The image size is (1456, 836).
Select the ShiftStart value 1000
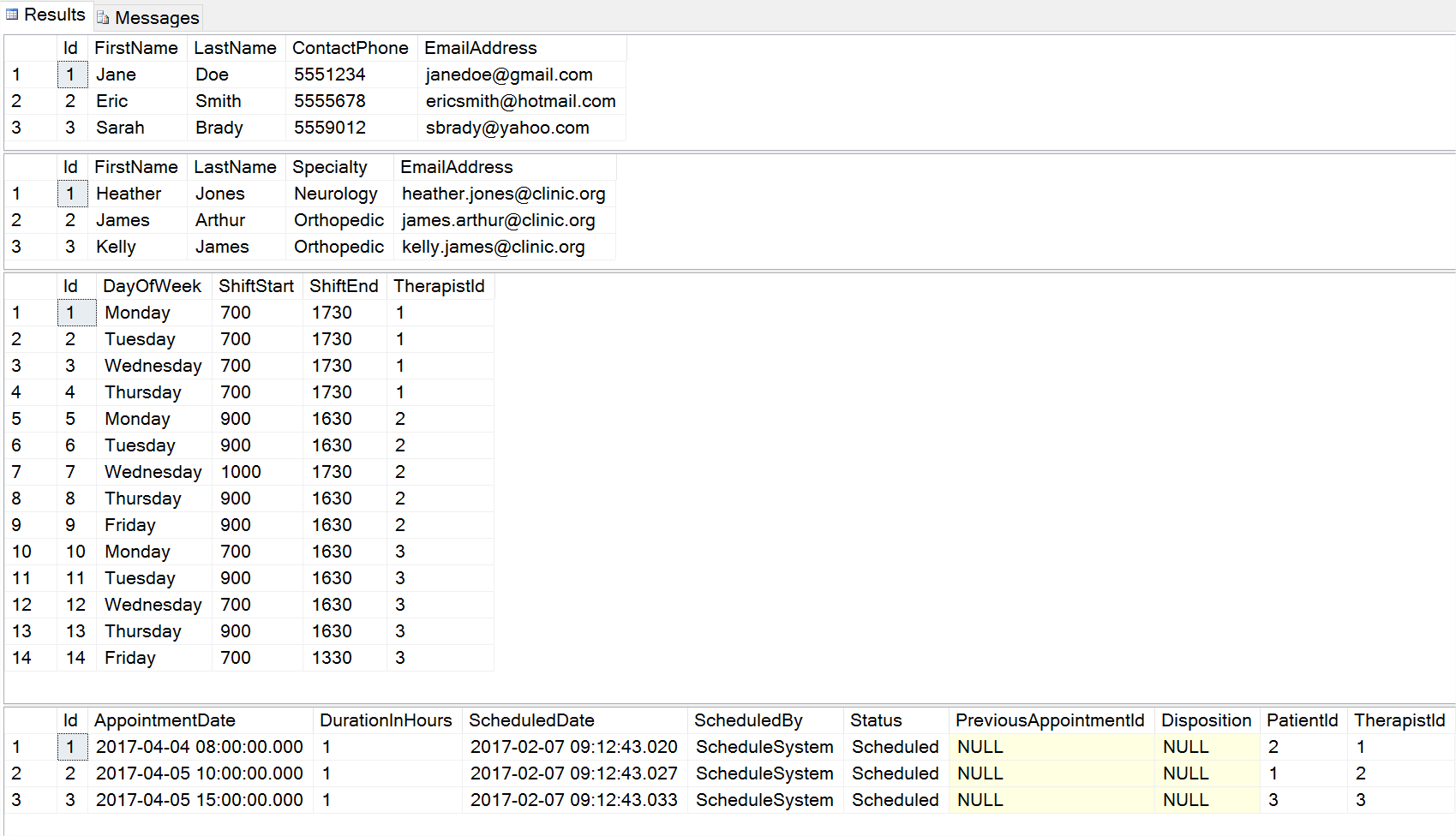click(258, 472)
